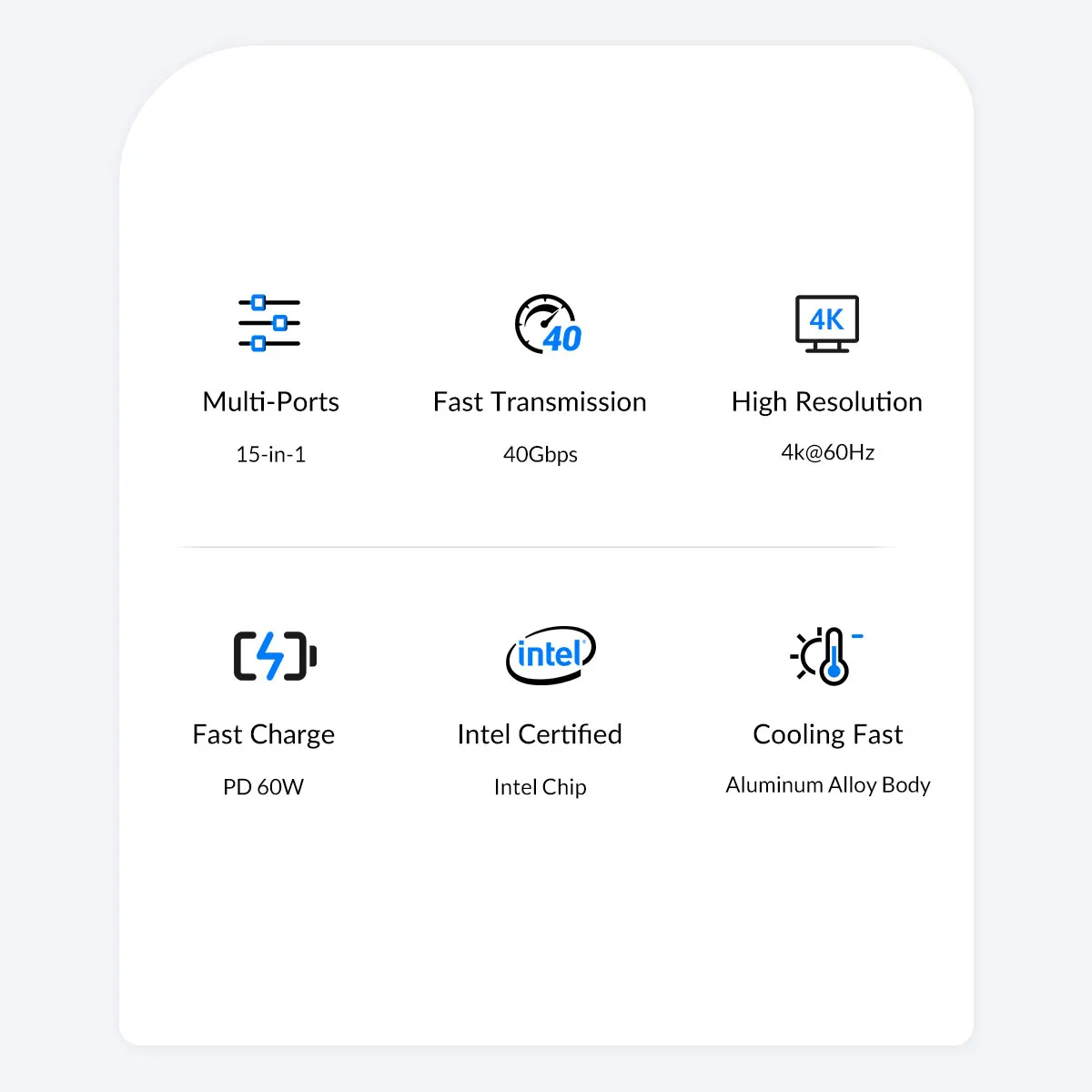Select the Fast Transmission heading

click(540, 401)
